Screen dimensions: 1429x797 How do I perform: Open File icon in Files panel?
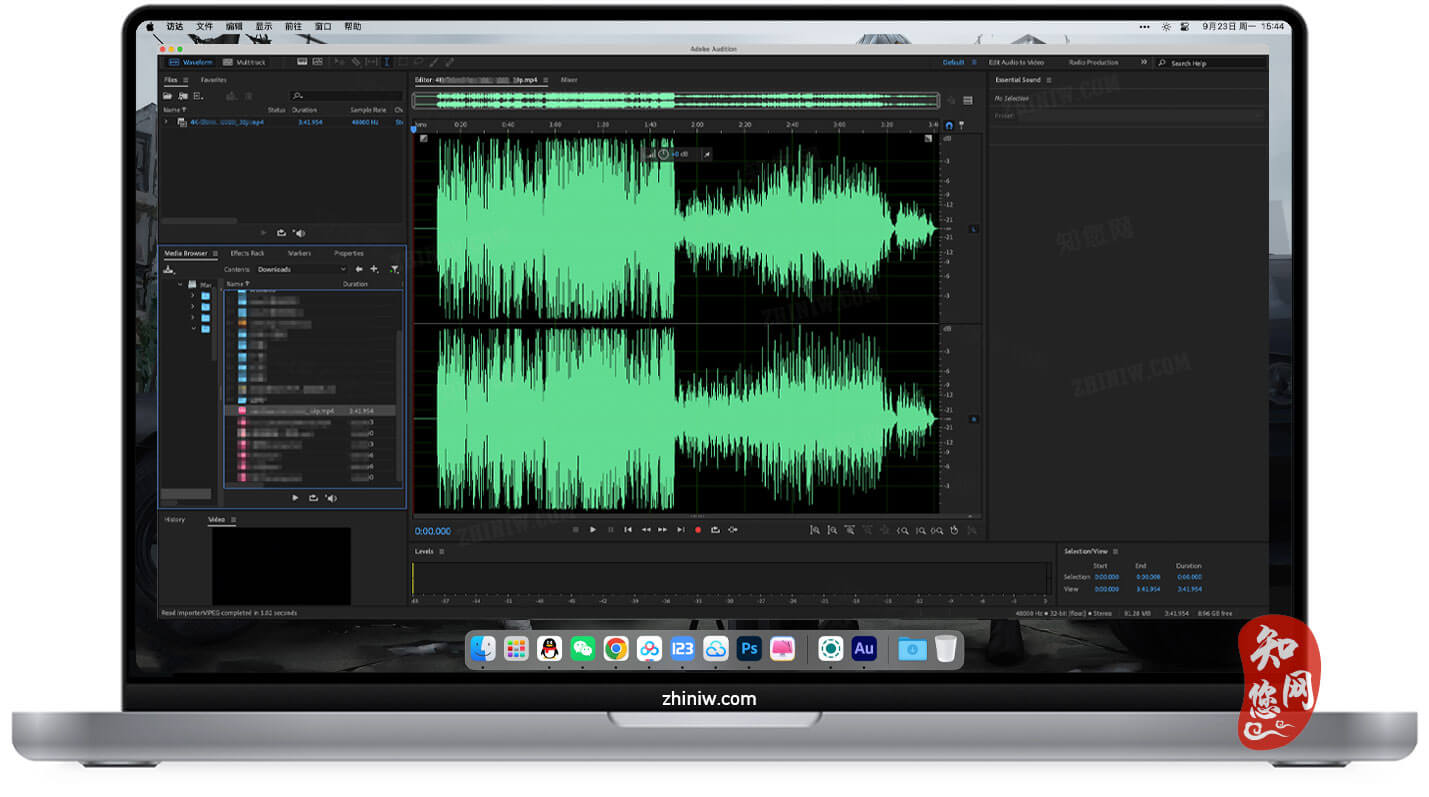(x=167, y=95)
